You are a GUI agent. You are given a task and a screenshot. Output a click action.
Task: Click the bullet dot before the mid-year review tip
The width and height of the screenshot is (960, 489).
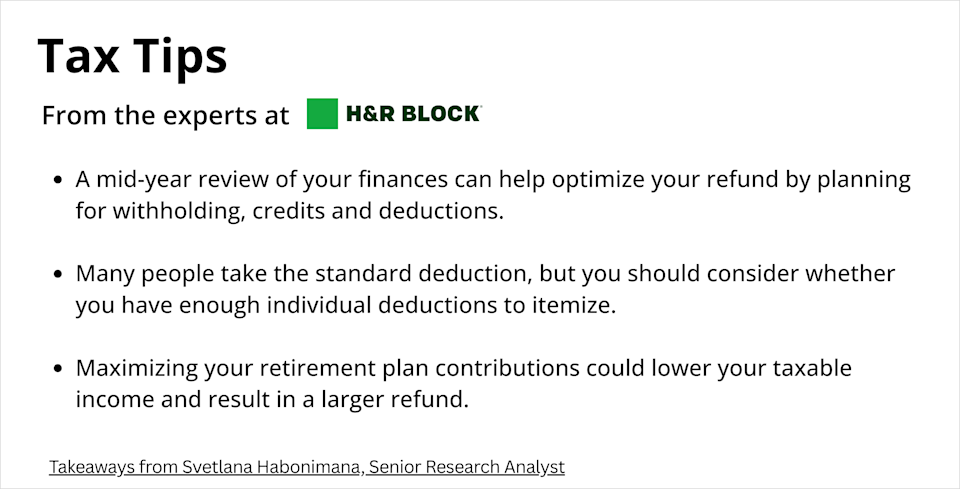pos(59,181)
